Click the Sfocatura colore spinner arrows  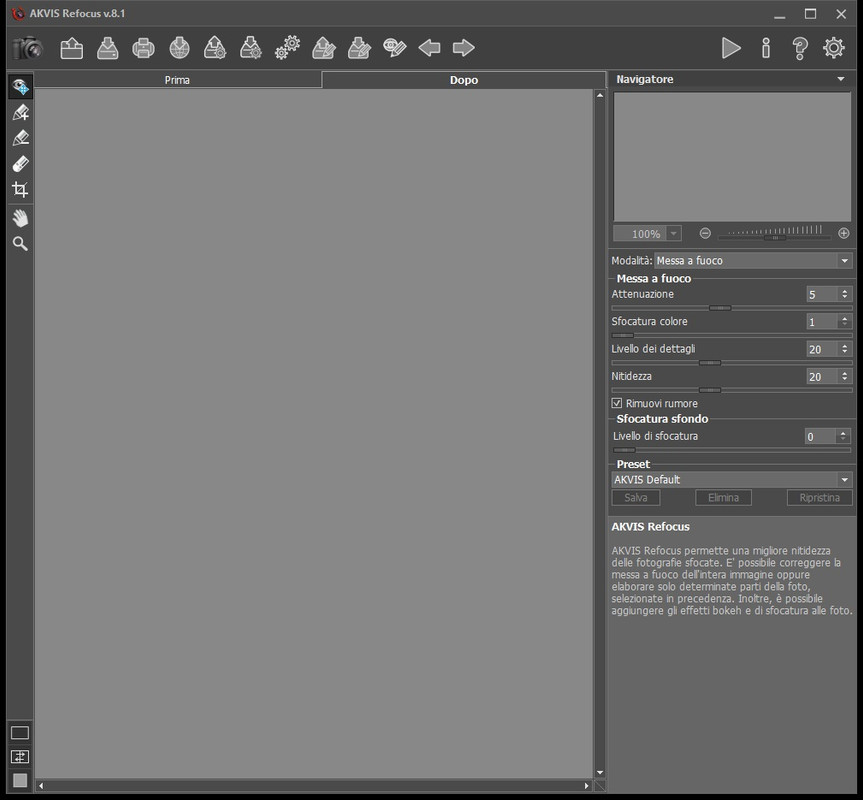tap(844, 321)
